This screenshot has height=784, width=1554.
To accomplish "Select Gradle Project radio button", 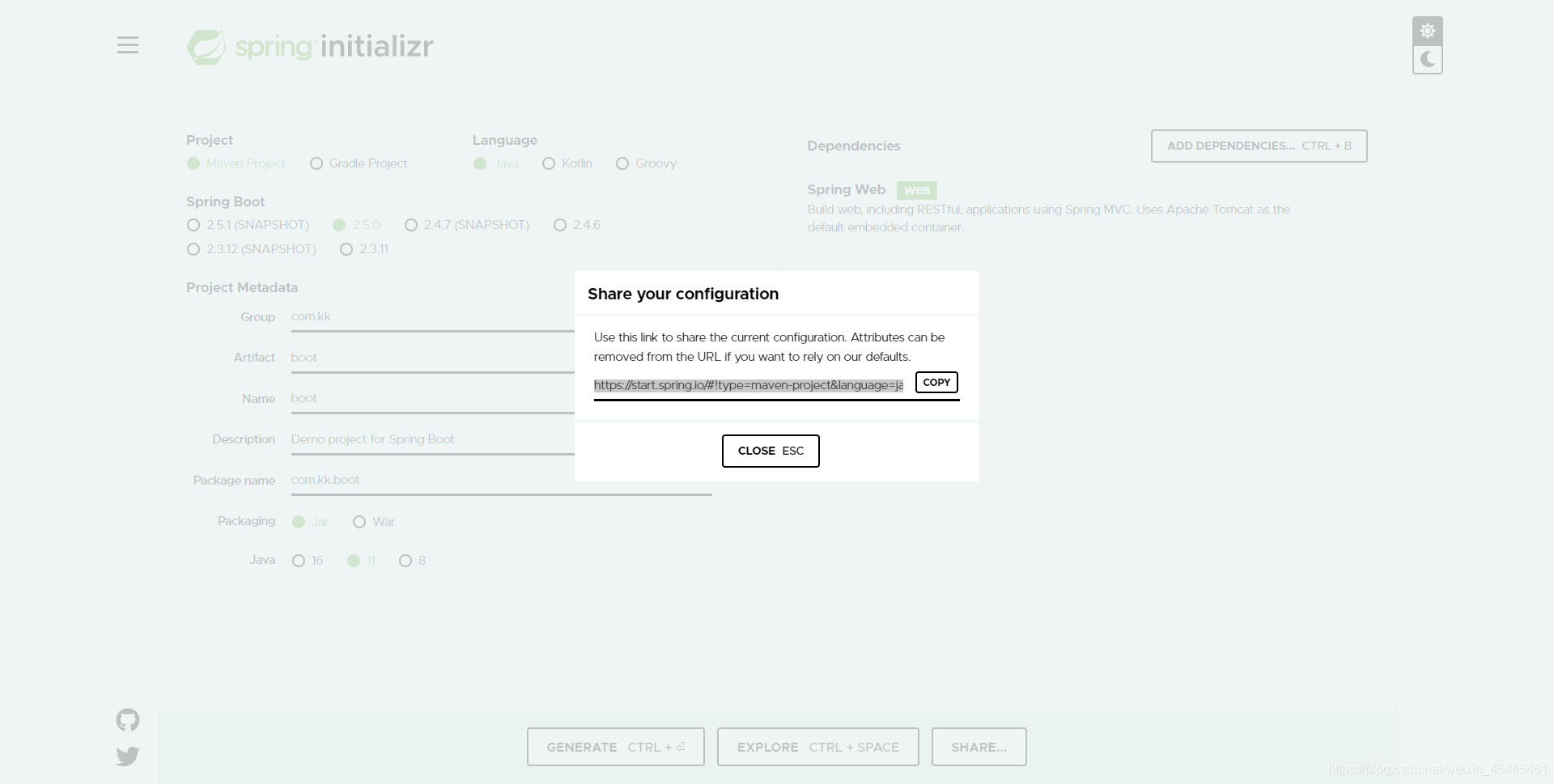I will [359, 163].
